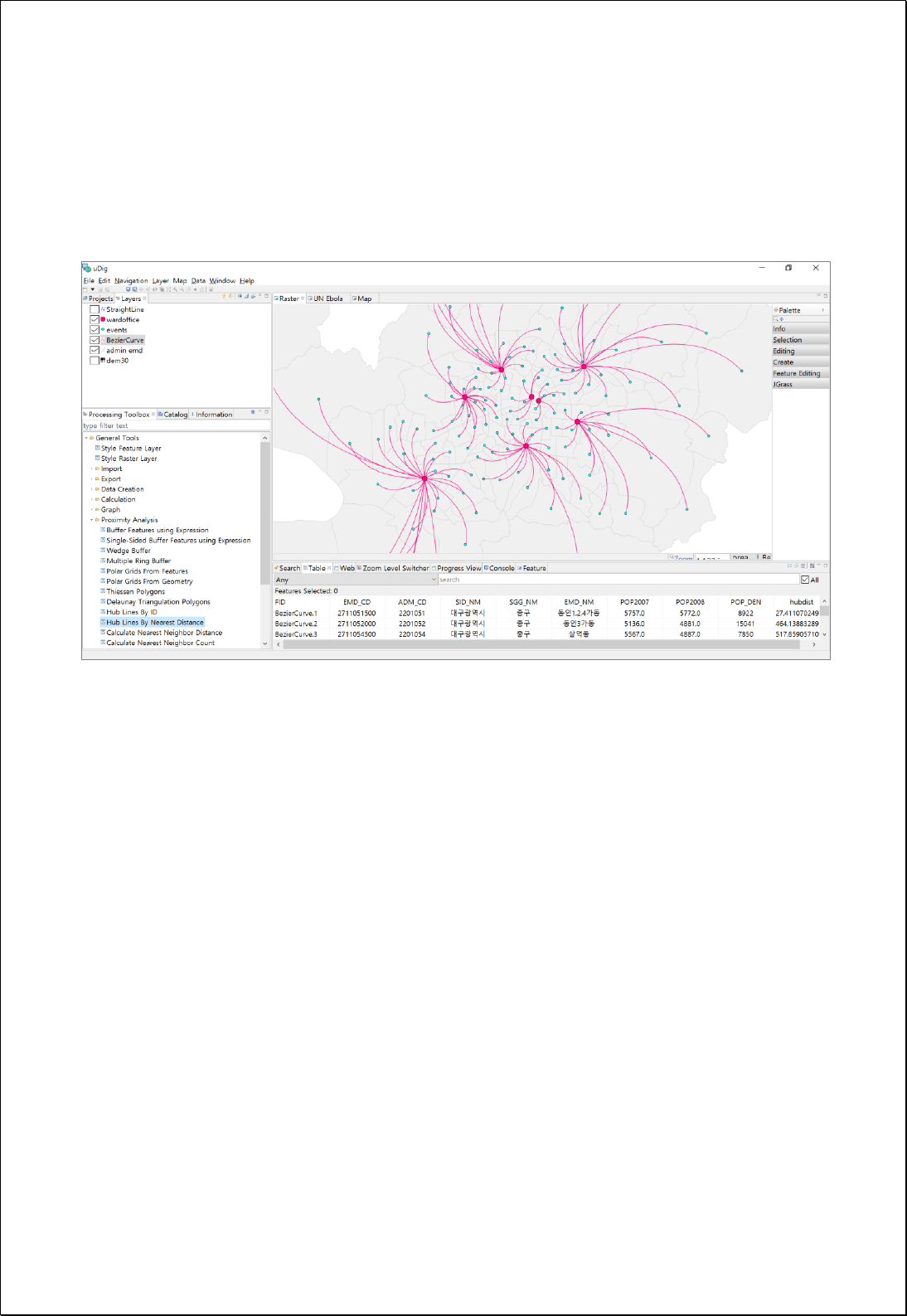Uncheck the wardoffice layer checkbox
This screenshot has width=907, height=1316.
click(x=95, y=319)
